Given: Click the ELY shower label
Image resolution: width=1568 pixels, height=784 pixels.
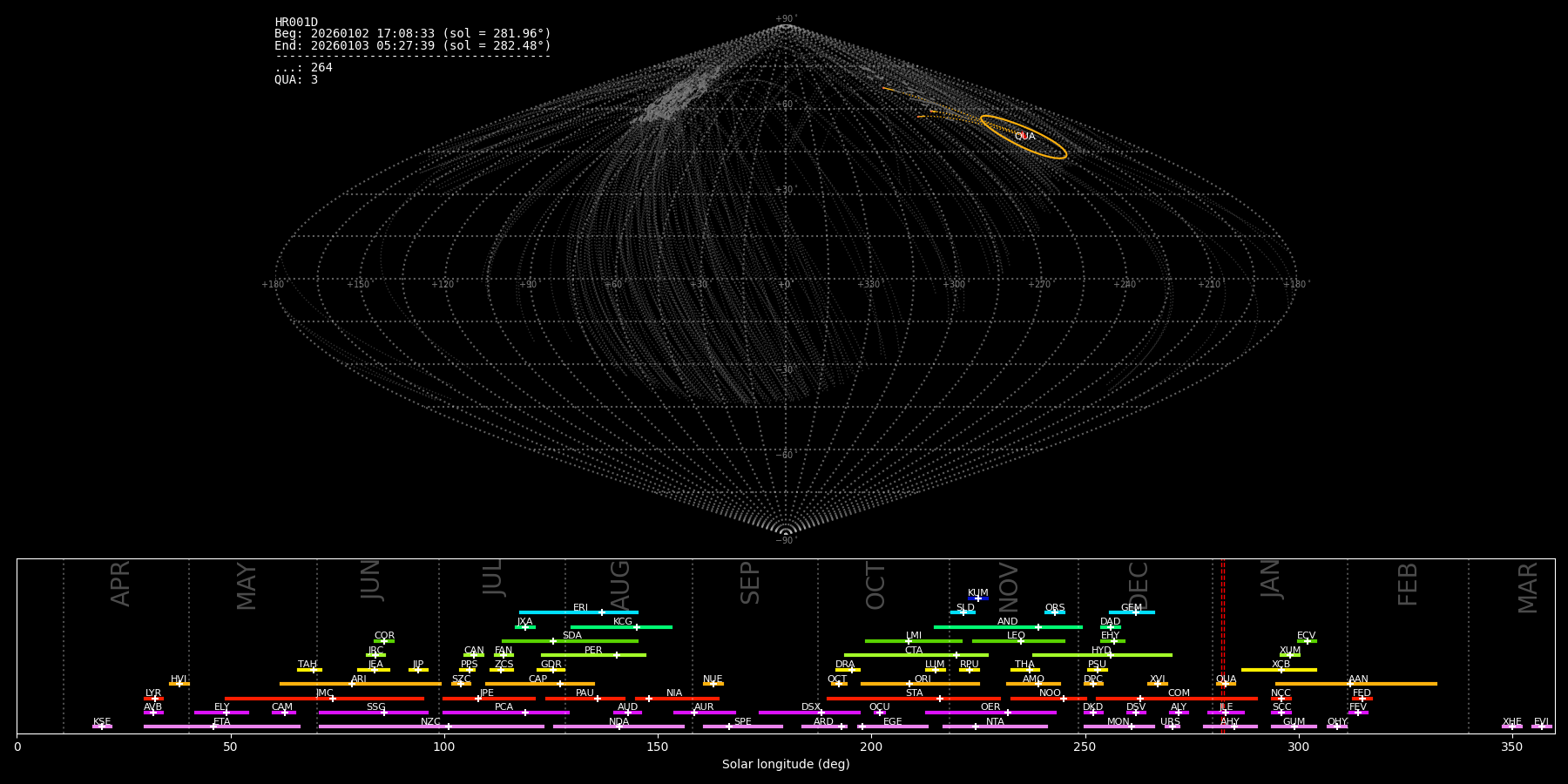Looking at the screenshot, I should pos(222,707).
